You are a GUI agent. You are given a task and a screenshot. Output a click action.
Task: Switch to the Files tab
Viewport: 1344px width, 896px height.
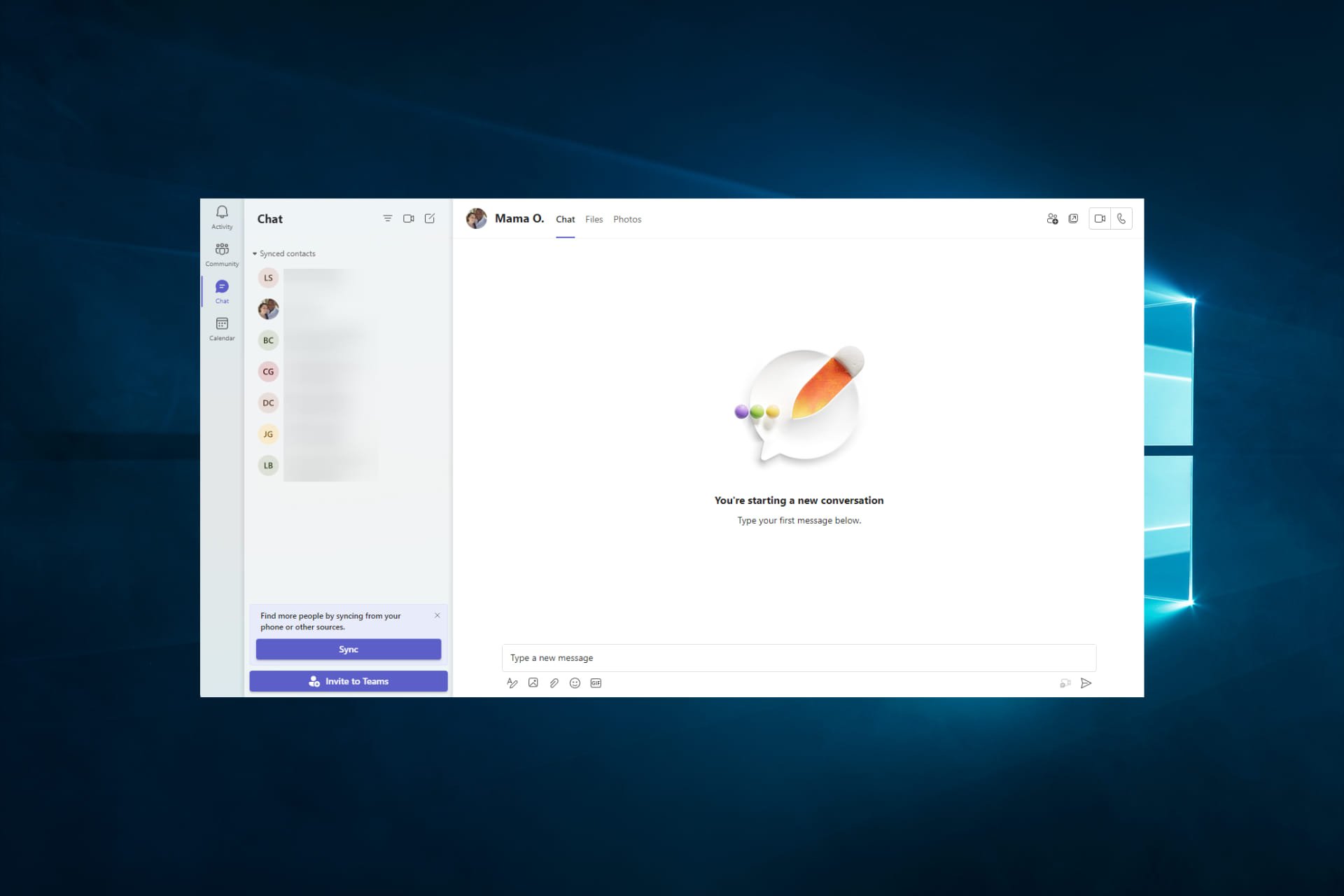point(594,219)
